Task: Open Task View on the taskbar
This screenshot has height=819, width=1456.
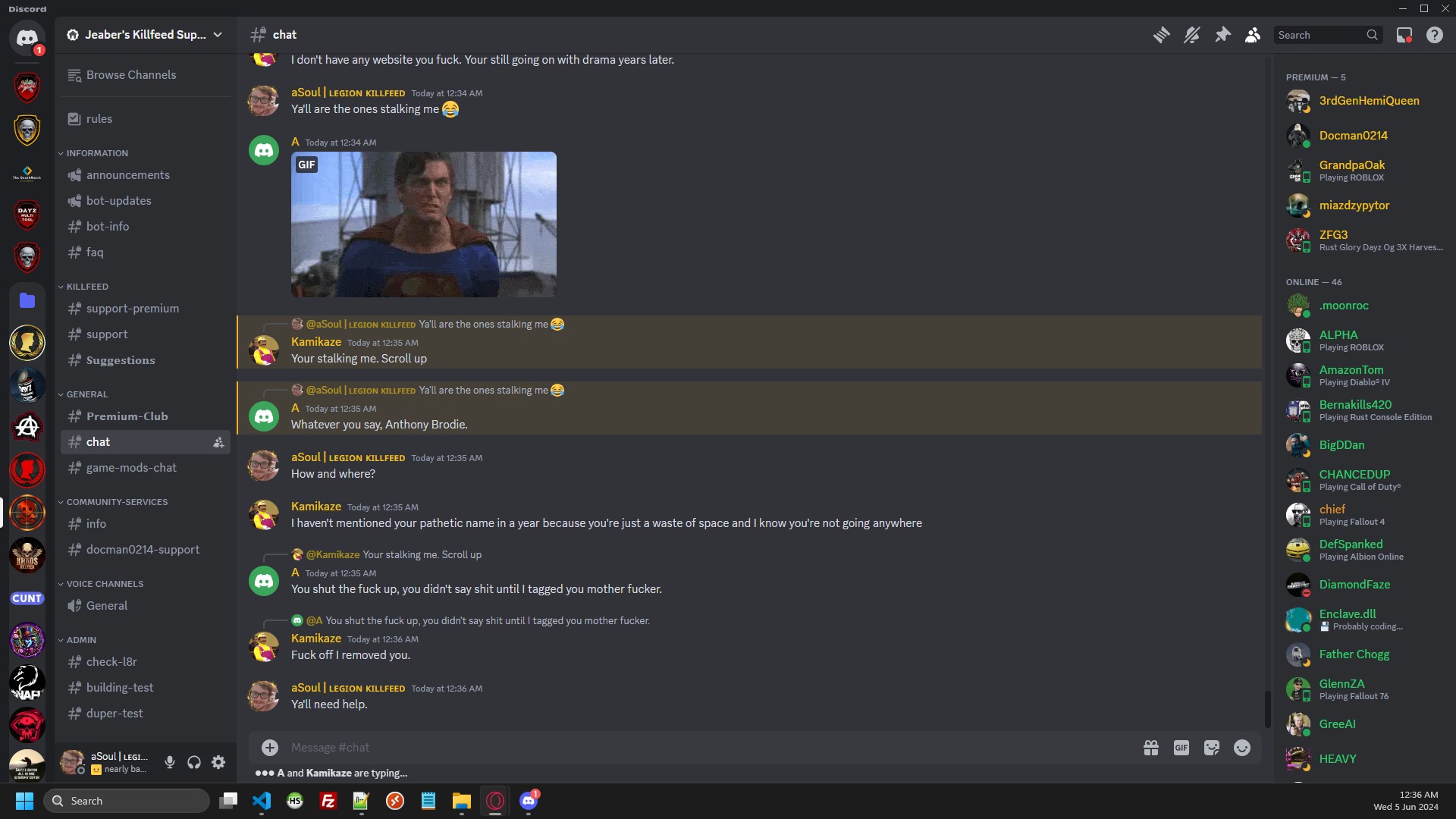Action: pos(228,801)
